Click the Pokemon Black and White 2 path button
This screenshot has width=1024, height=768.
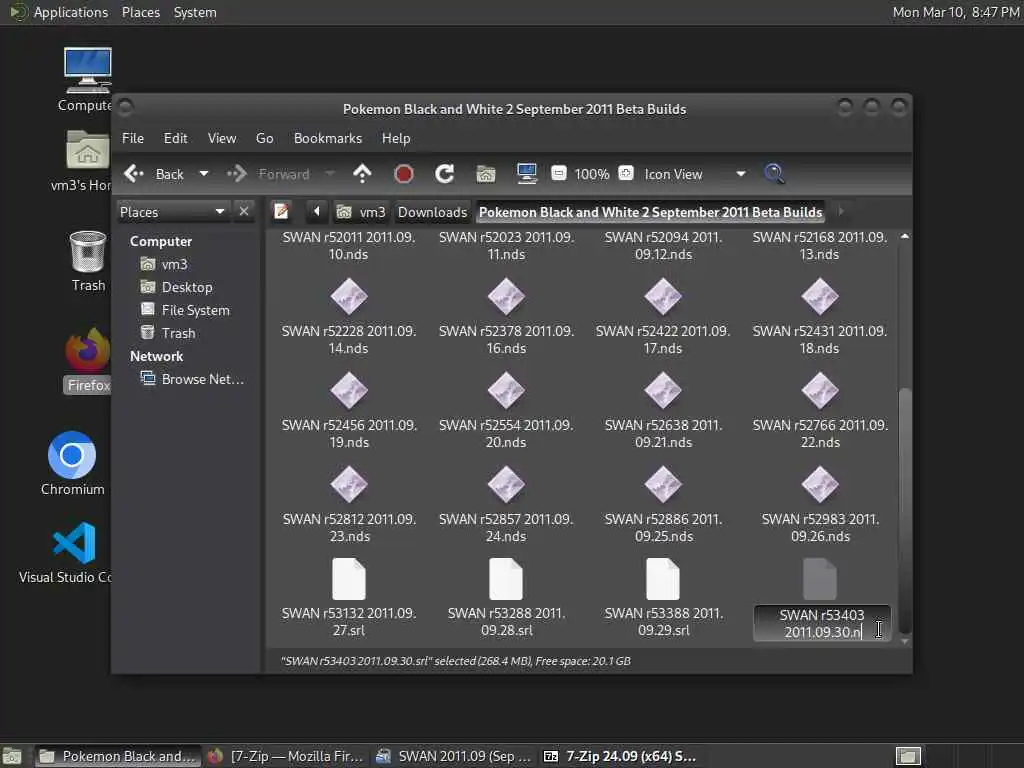pyautogui.click(x=650, y=212)
